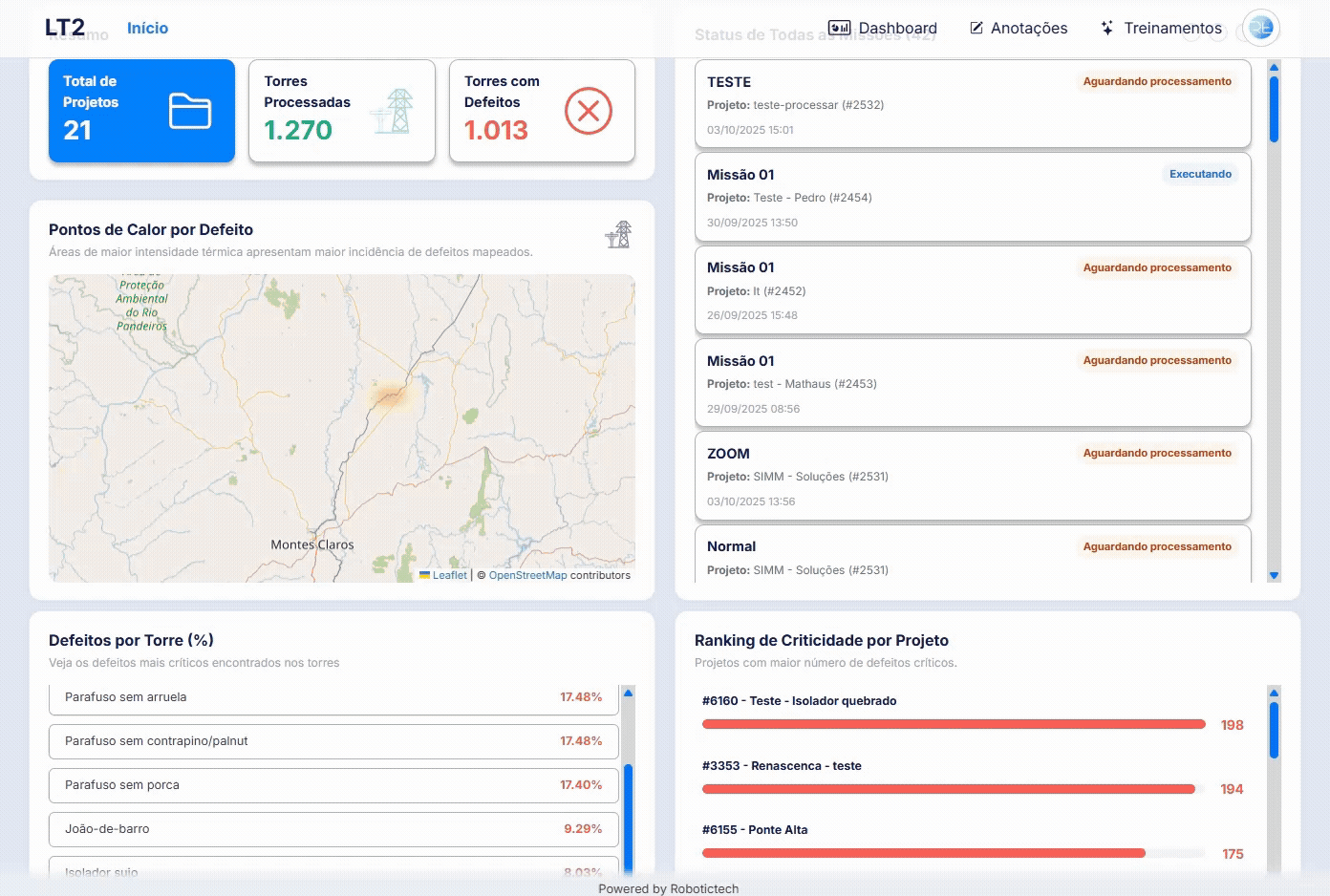Open the OpenStreetMap link
The height and width of the screenshot is (896, 1330).
[x=527, y=575]
